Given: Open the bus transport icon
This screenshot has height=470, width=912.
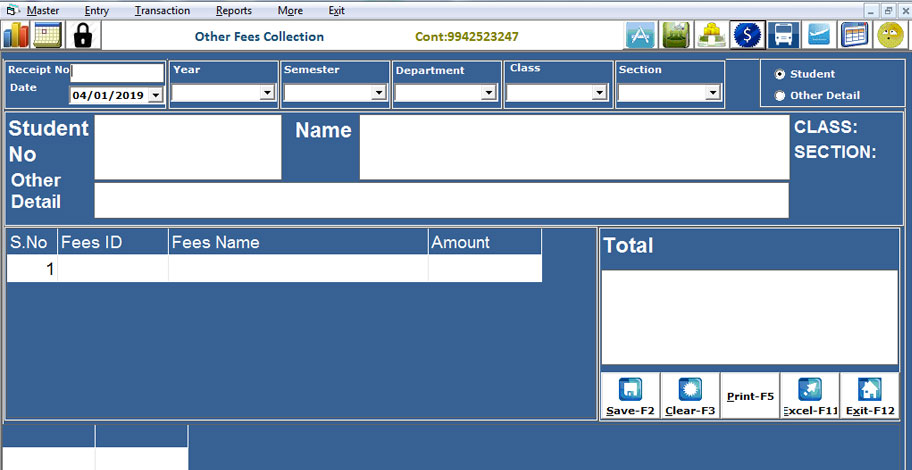Looking at the screenshot, I should pos(783,35).
